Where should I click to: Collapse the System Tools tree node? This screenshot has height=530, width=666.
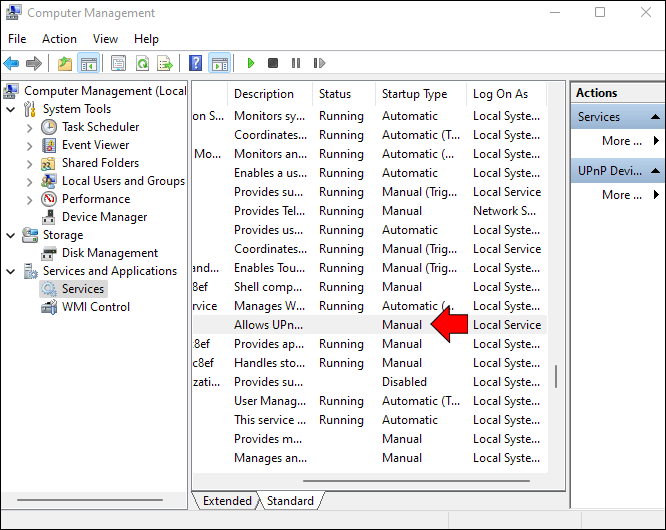(x=11, y=110)
